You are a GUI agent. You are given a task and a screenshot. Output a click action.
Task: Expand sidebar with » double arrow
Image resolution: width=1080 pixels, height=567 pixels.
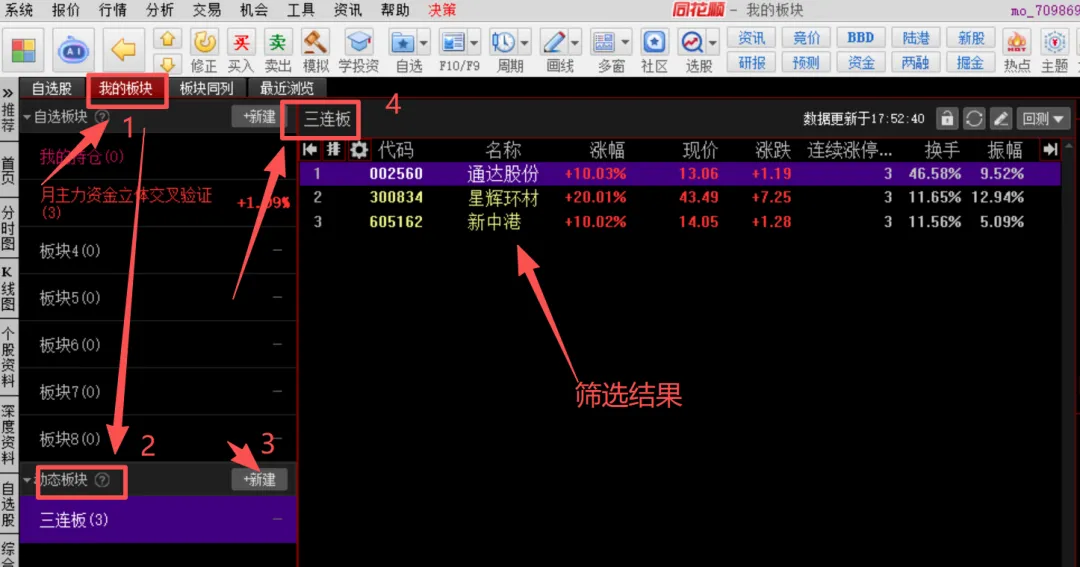[x=8, y=92]
